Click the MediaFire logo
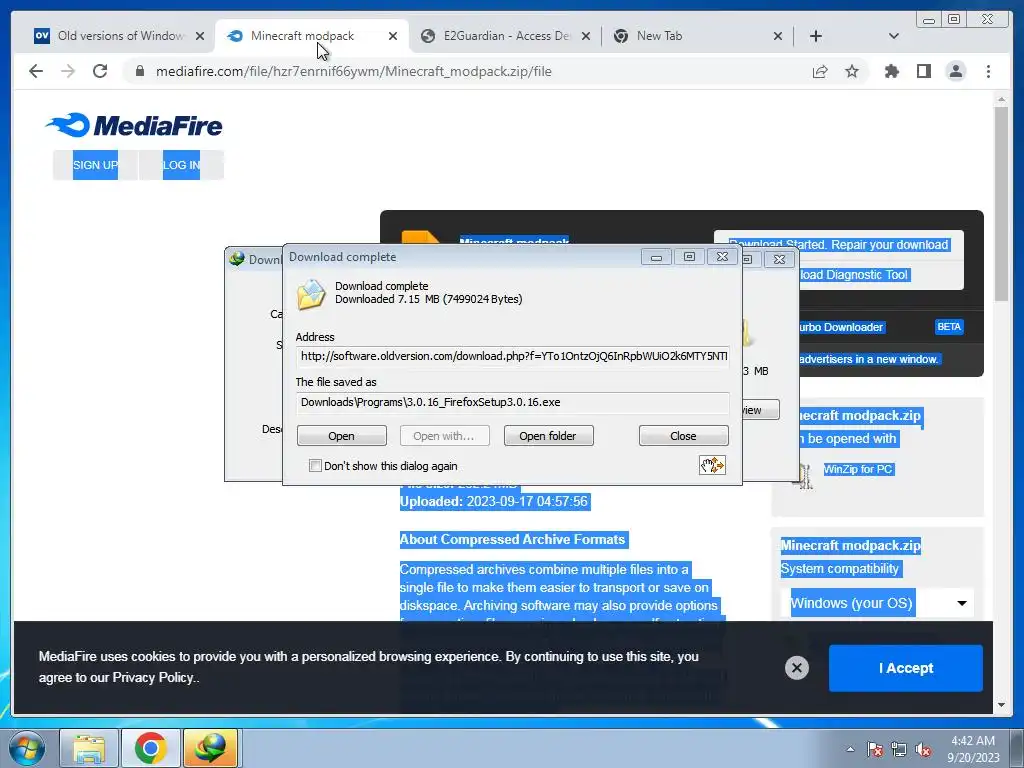The width and height of the screenshot is (1024, 768). coord(134,125)
